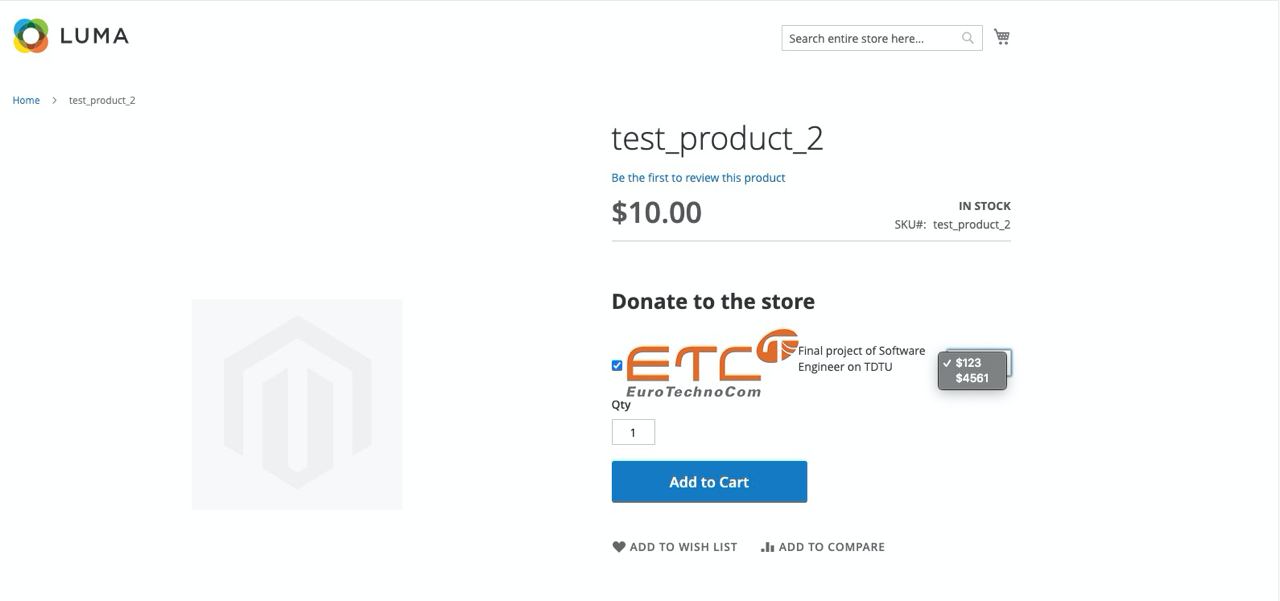This screenshot has width=1280, height=601.
Task: Click the product placeholder image
Action: point(297,404)
